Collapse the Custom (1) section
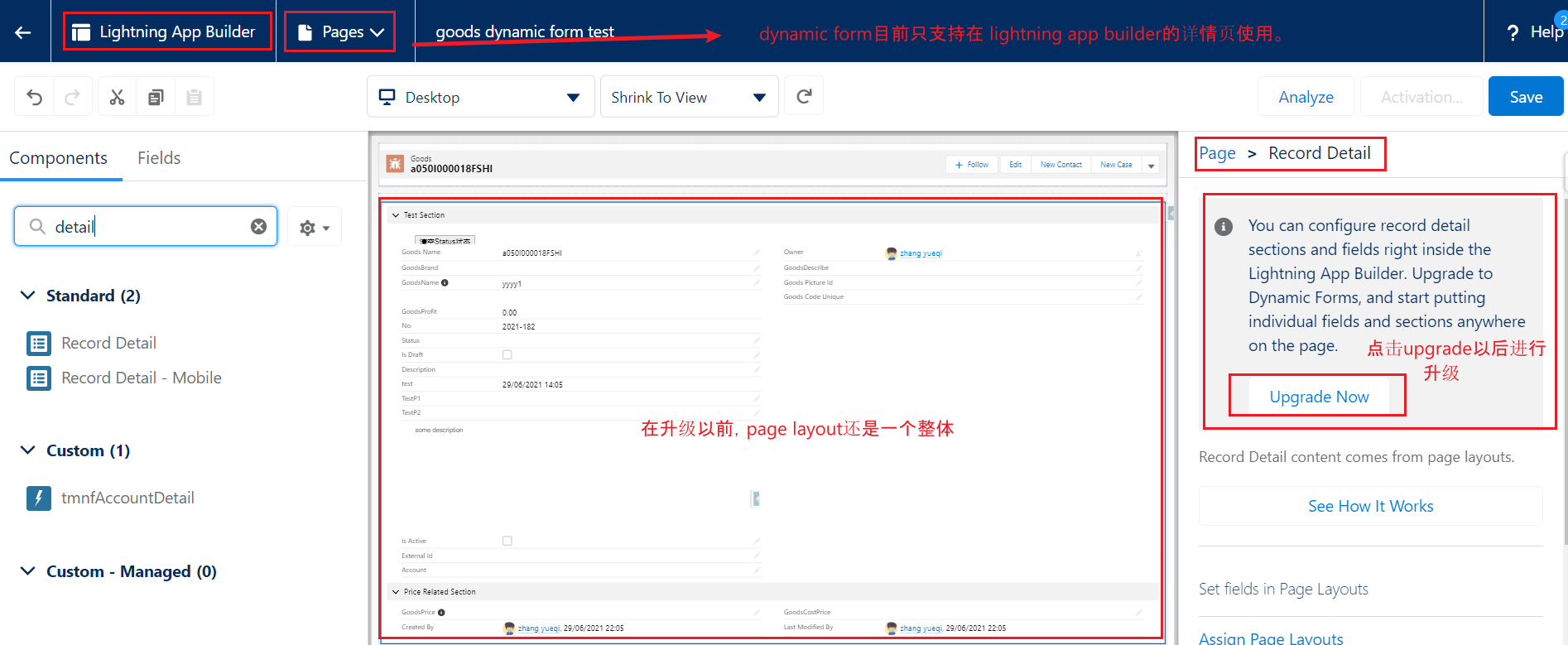This screenshot has height=645, width=1568. click(x=28, y=450)
